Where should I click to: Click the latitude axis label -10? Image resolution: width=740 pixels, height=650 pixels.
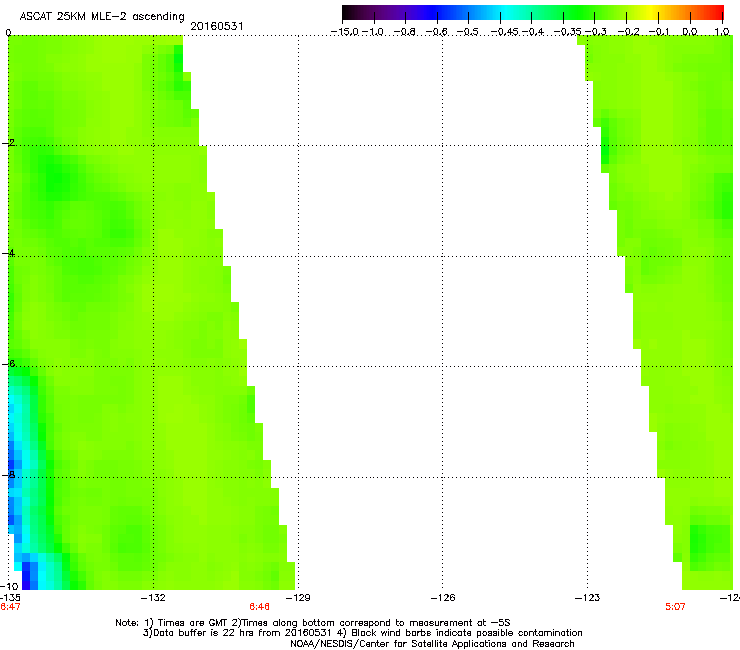click(9, 586)
